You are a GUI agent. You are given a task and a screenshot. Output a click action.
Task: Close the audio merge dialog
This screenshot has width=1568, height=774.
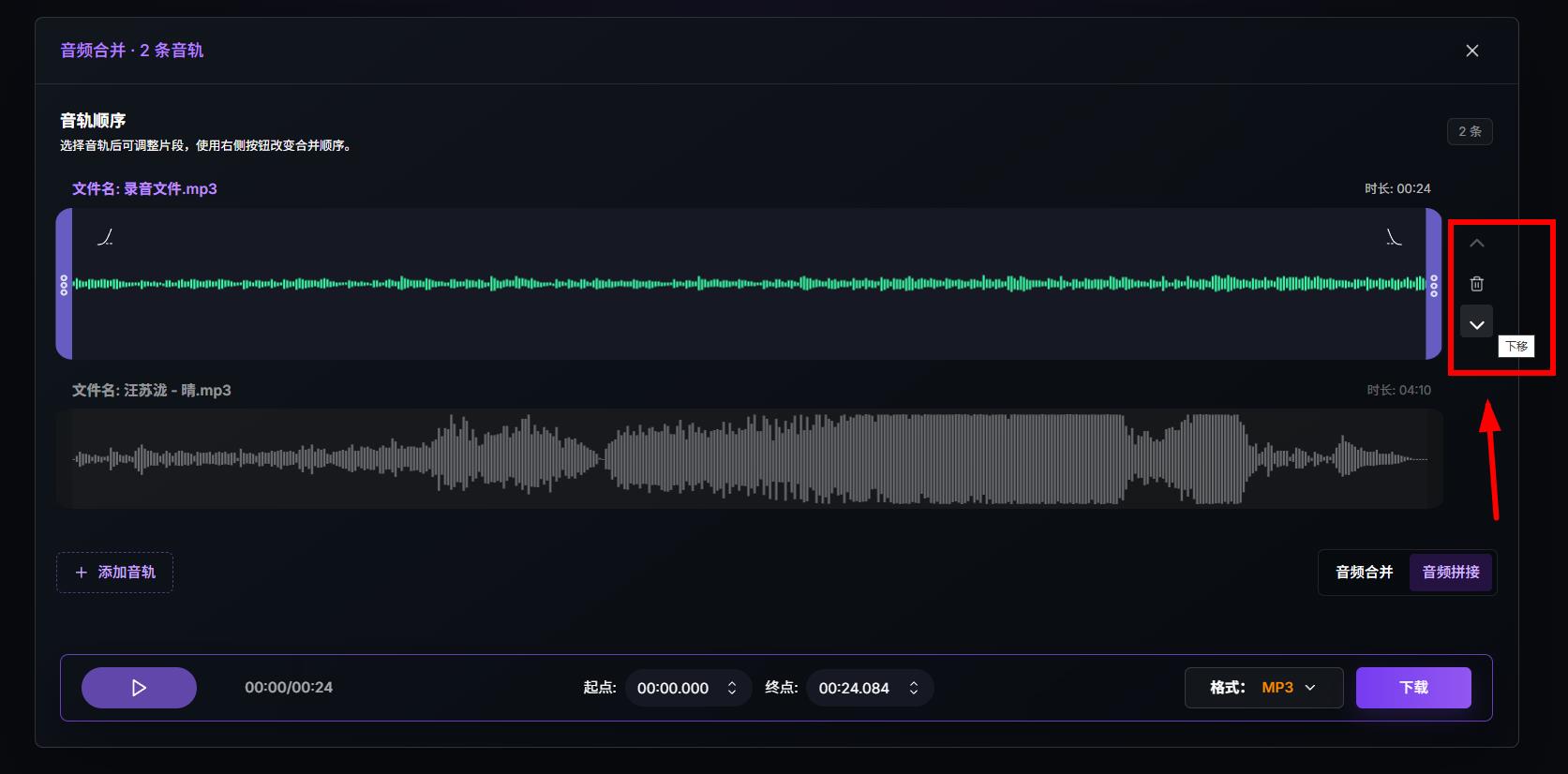[x=1471, y=51]
